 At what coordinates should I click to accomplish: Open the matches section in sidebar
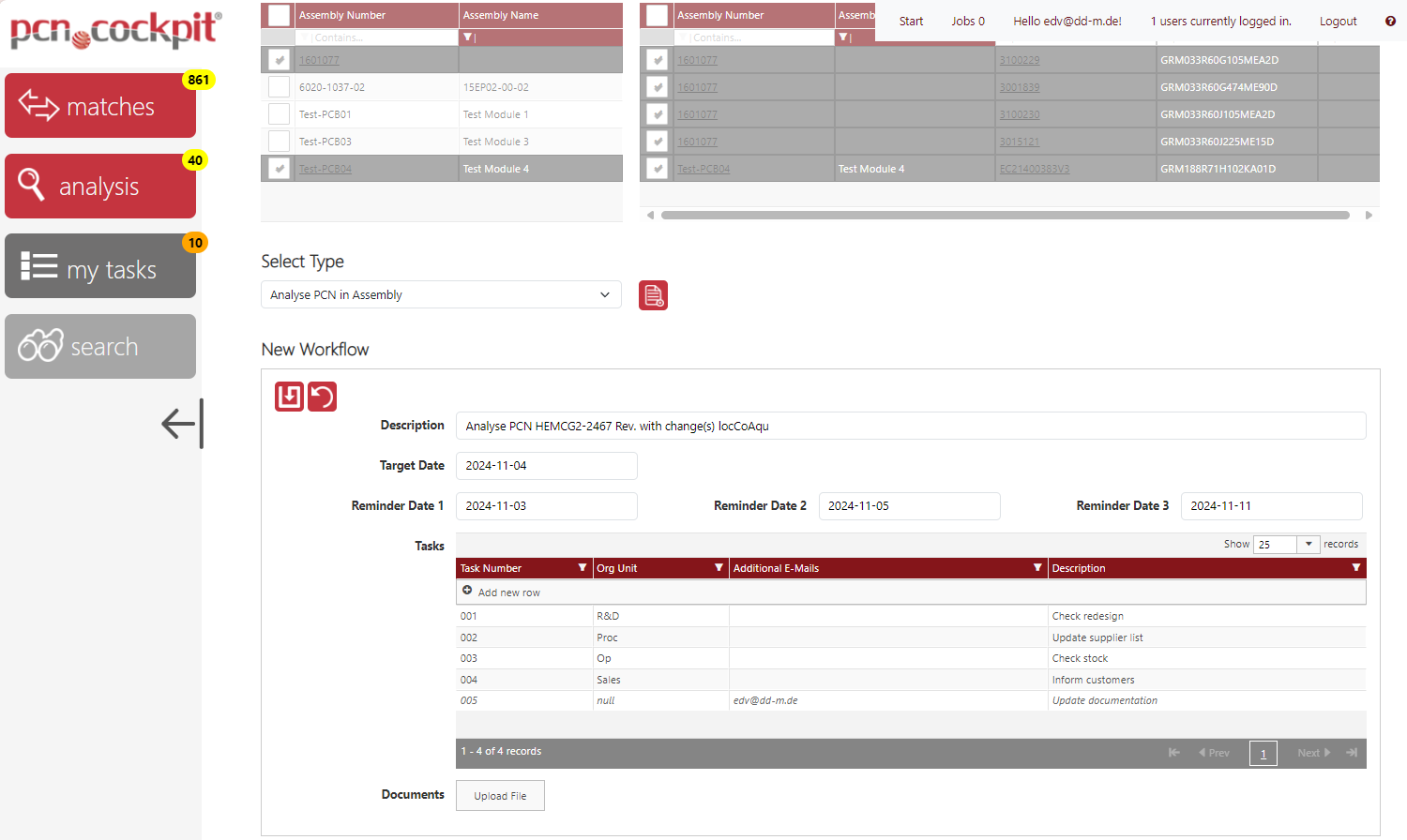tap(100, 106)
